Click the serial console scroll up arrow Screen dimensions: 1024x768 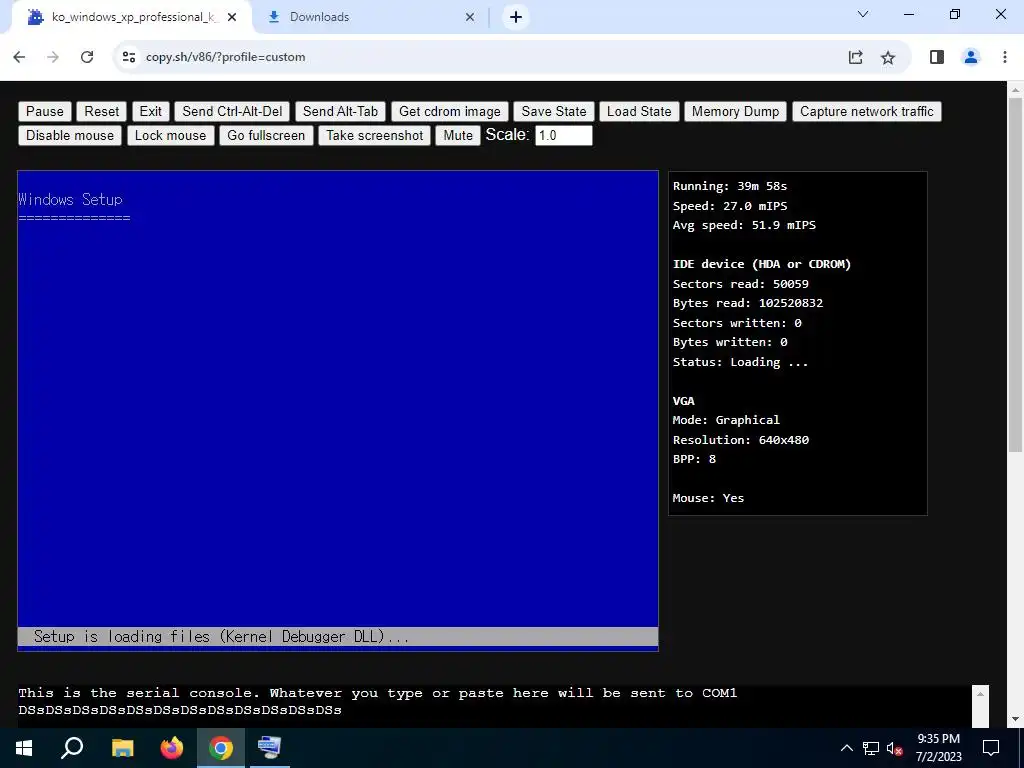980,694
